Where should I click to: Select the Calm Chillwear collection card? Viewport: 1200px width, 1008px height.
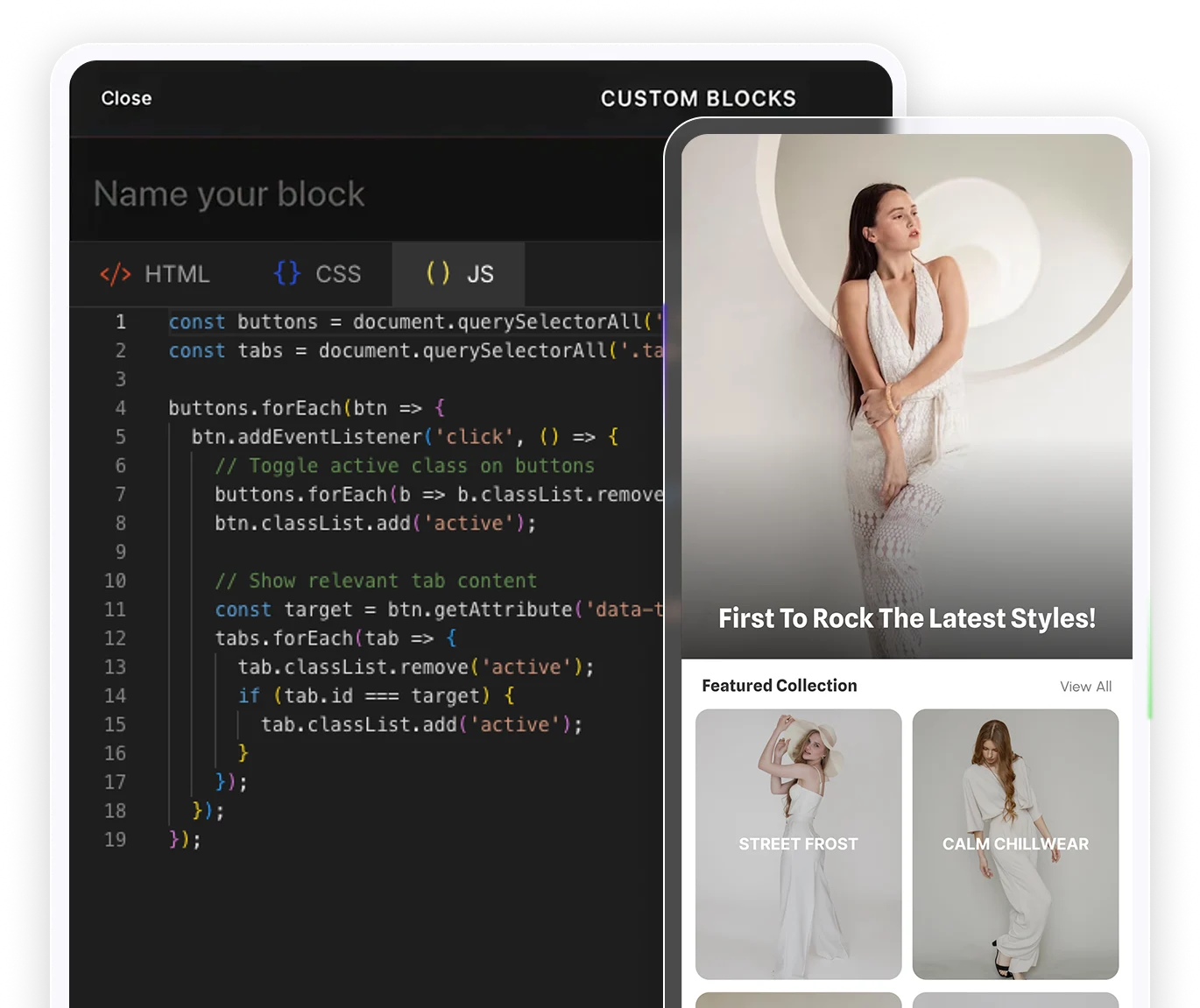pyautogui.click(x=1014, y=843)
